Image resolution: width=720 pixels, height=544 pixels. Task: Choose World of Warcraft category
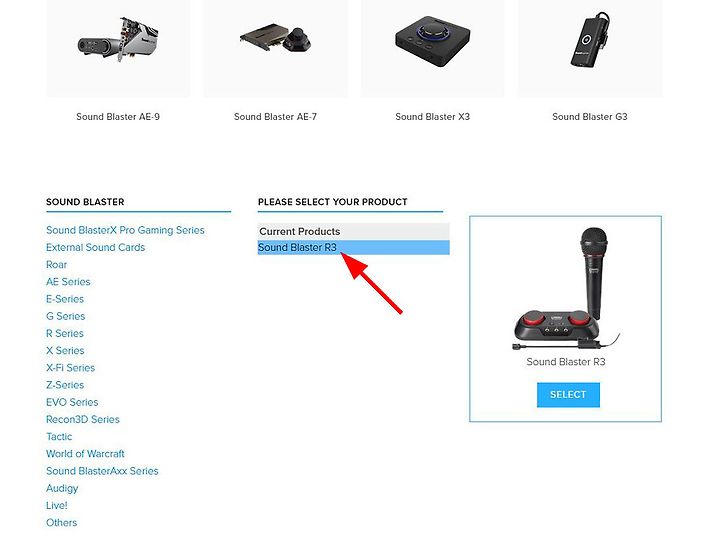[x=85, y=454]
